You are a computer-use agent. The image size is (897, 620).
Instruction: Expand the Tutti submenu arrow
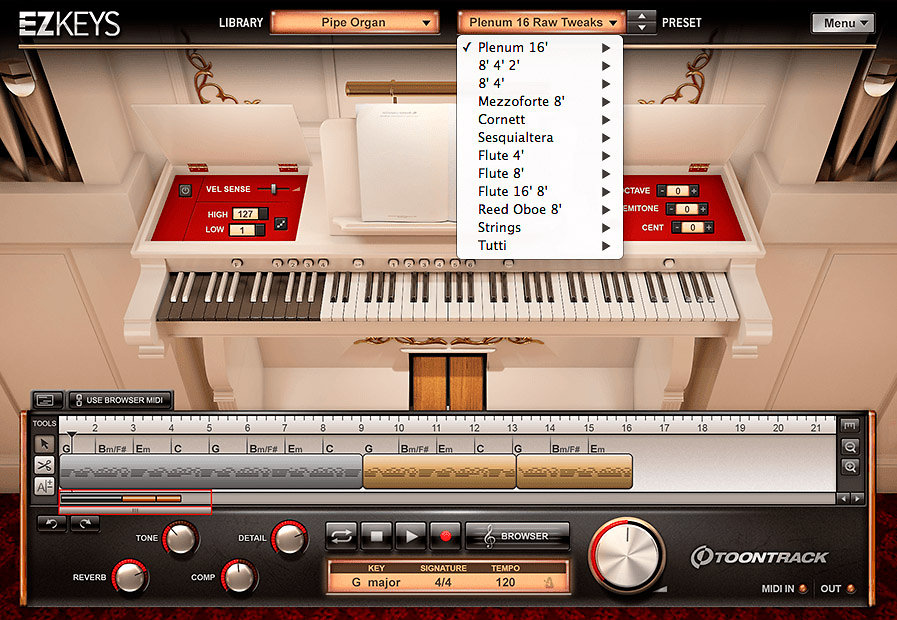click(606, 246)
